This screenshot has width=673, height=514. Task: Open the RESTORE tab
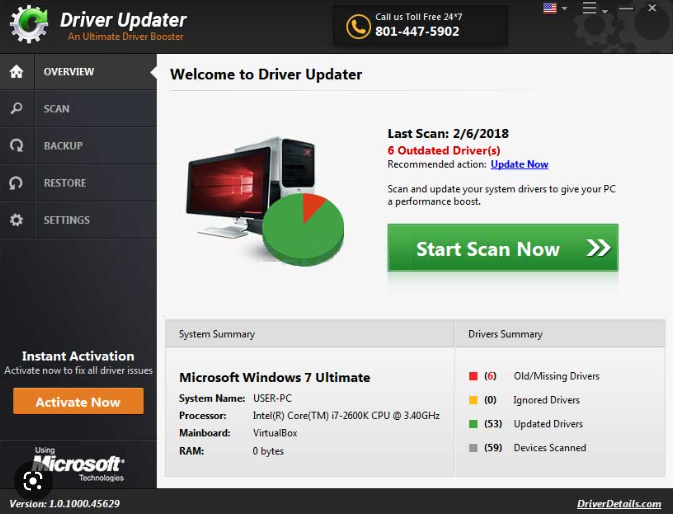79,183
